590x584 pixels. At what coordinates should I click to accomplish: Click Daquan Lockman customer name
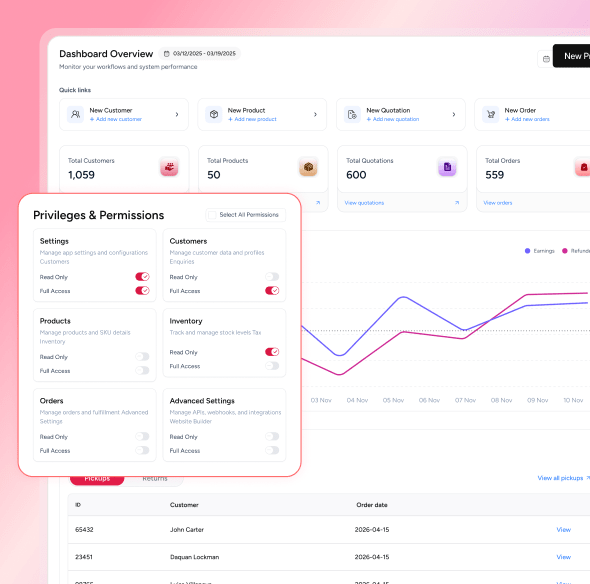[195, 557]
